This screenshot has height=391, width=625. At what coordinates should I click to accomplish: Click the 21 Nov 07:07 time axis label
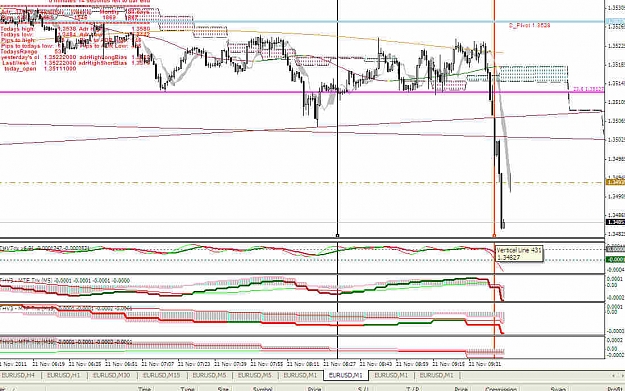[158, 364]
